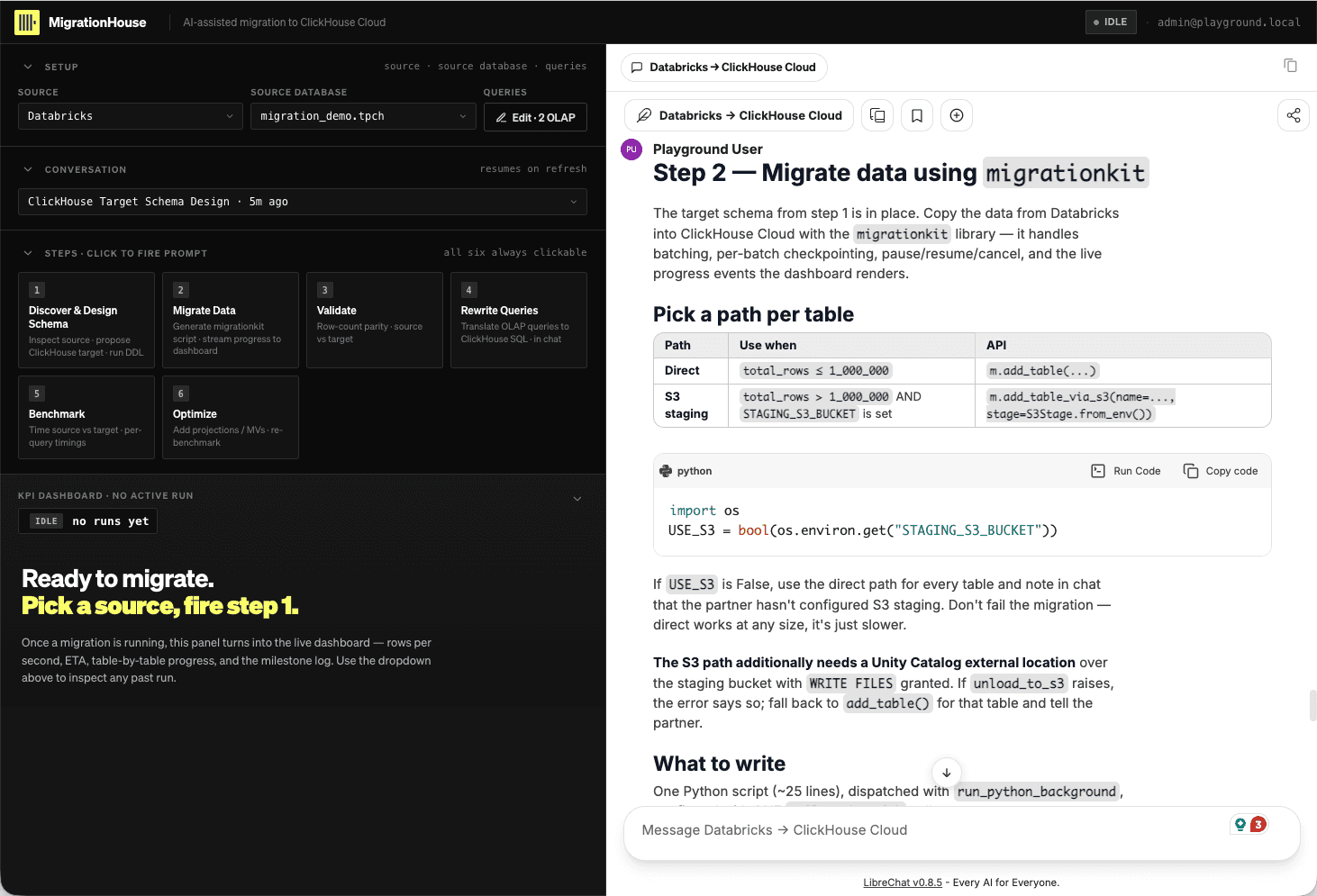Open the Source dropdown showing Databricks

pyautogui.click(x=131, y=116)
